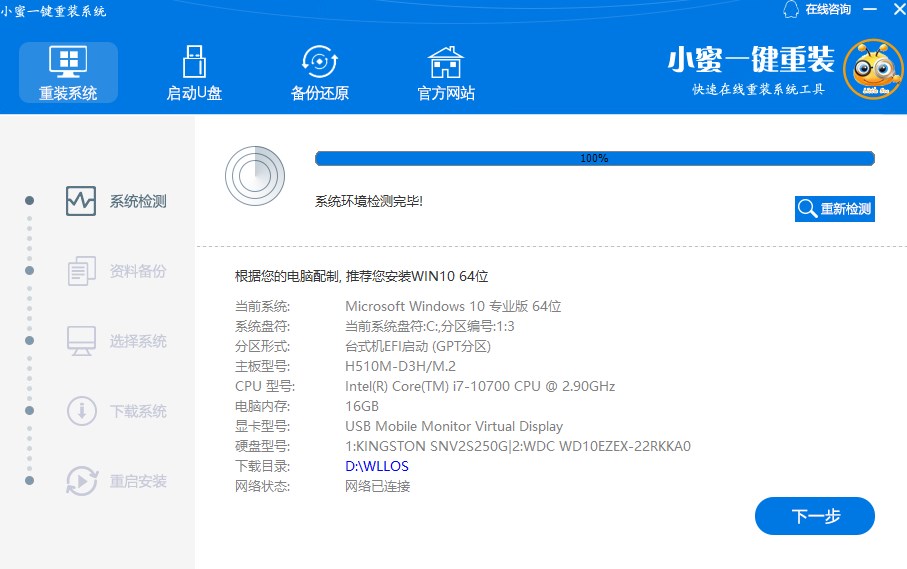This screenshot has height=569, width=907.
Task: Go to the 下载系统 step label
Action: (x=138, y=411)
